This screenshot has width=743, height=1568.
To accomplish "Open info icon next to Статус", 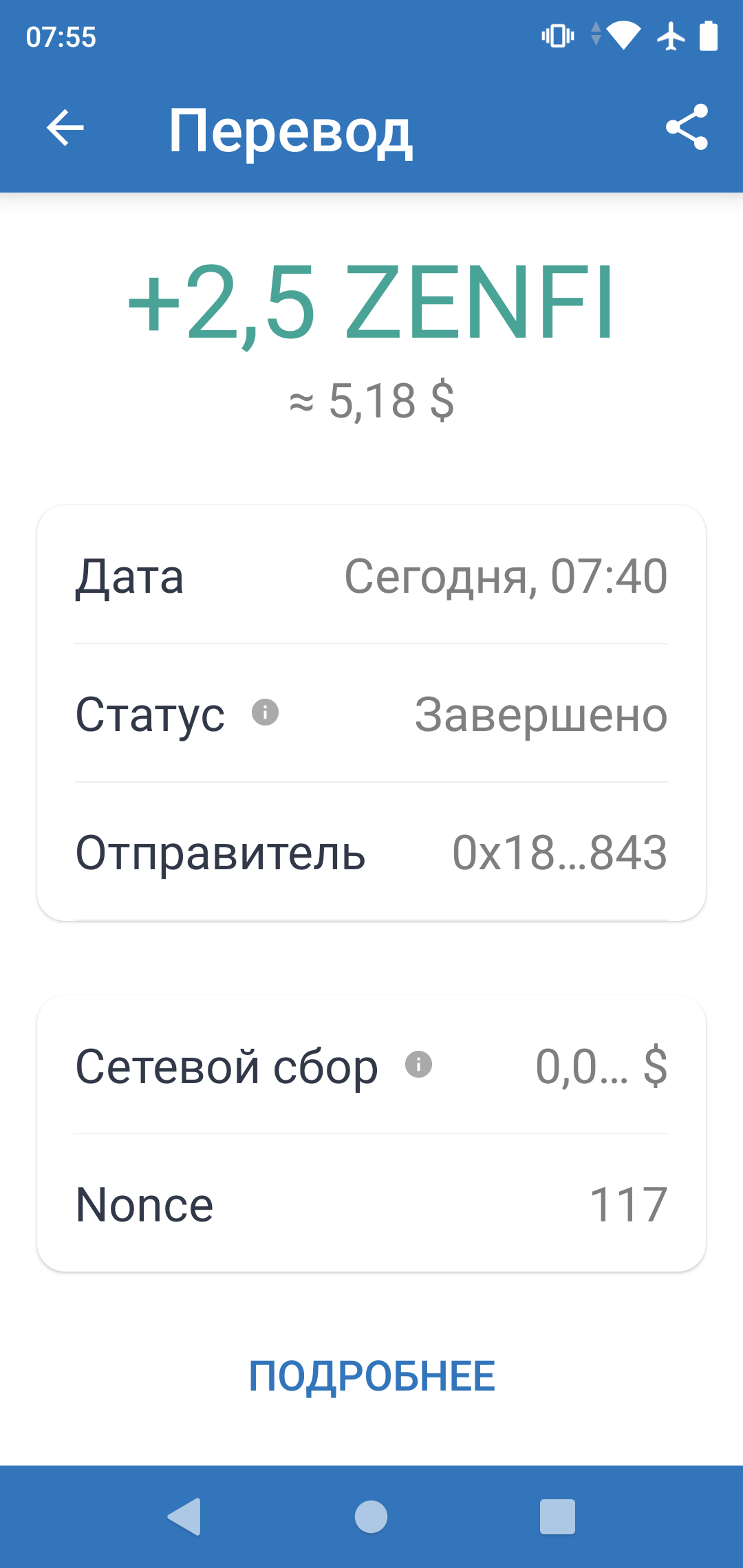I will 265,712.
